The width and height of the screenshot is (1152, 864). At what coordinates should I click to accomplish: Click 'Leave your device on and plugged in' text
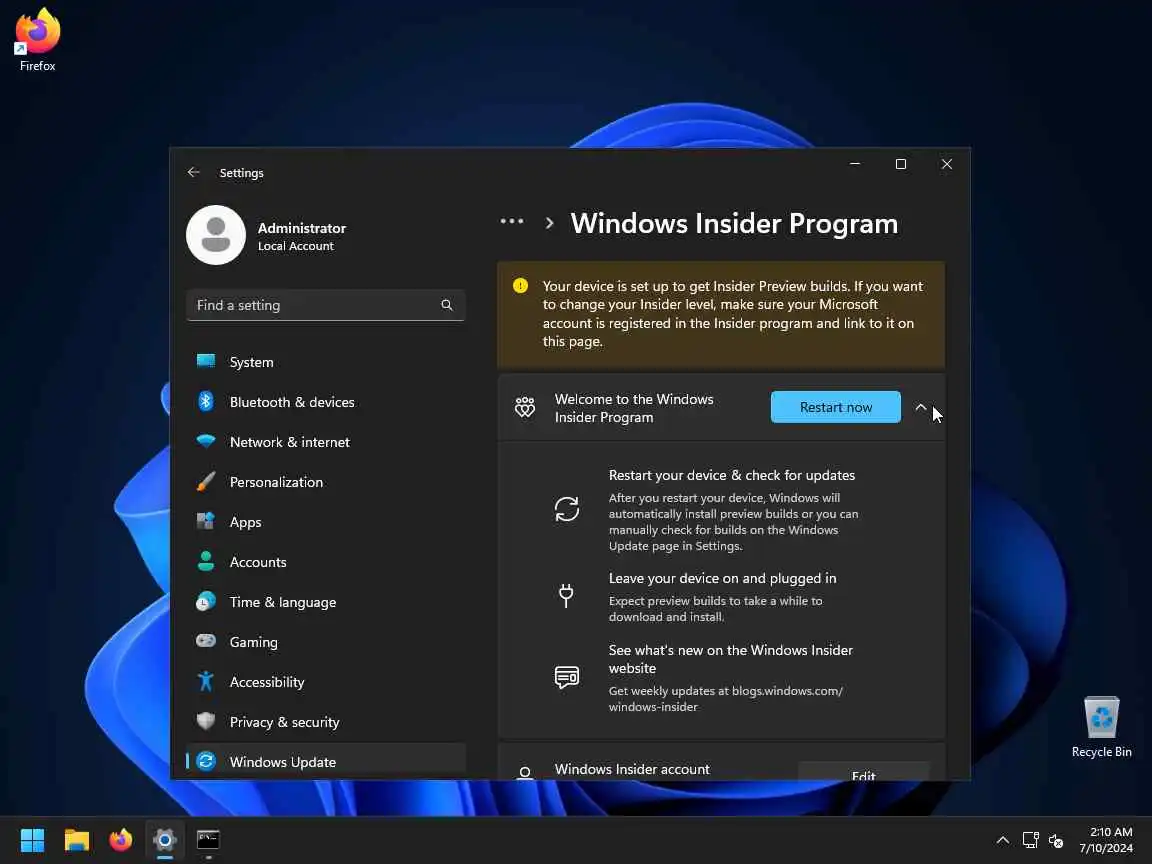pyautogui.click(x=722, y=578)
